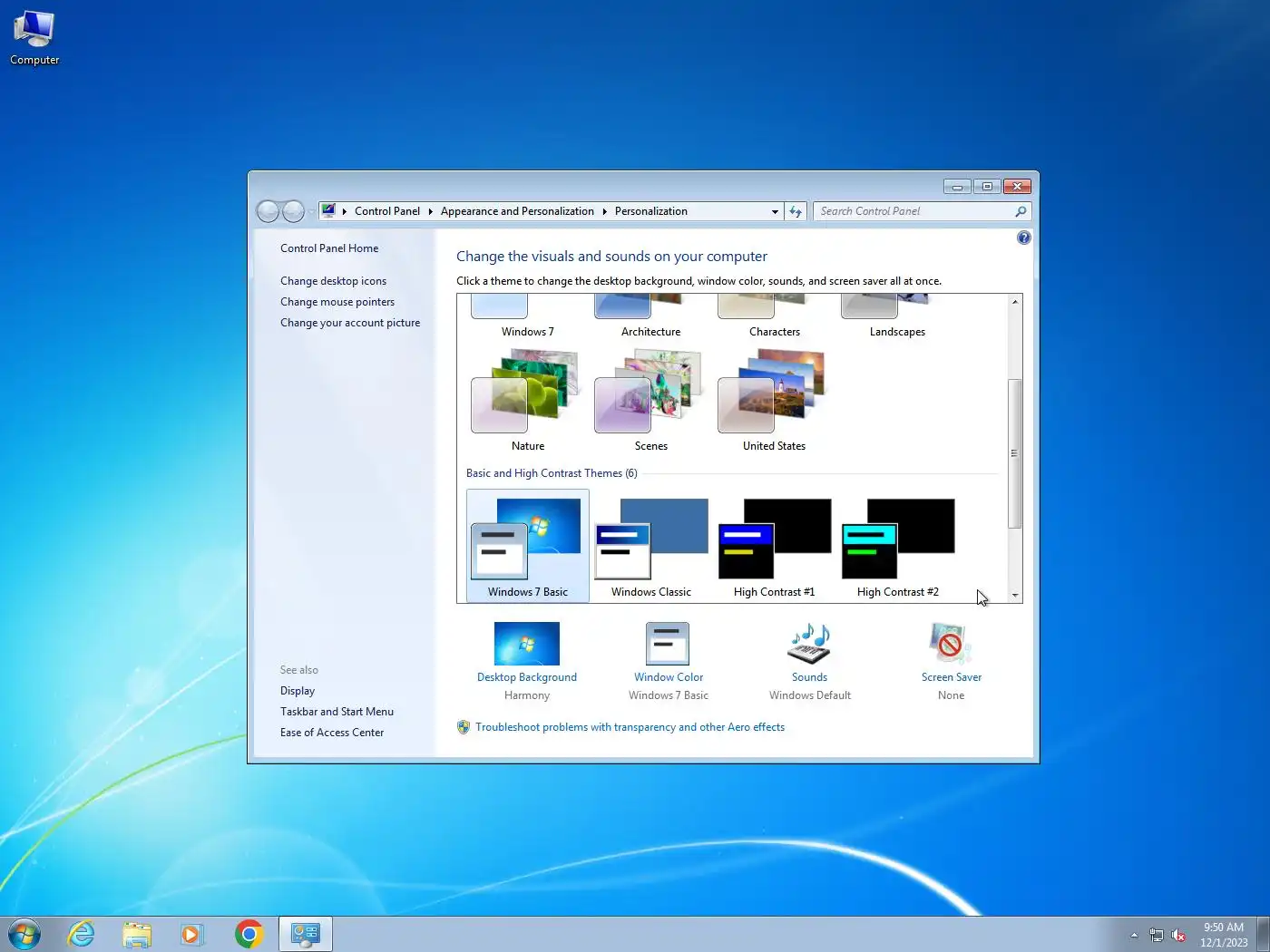Open Ease of Access Center link
Viewport: 1270px width, 952px height.
click(332, 733)
